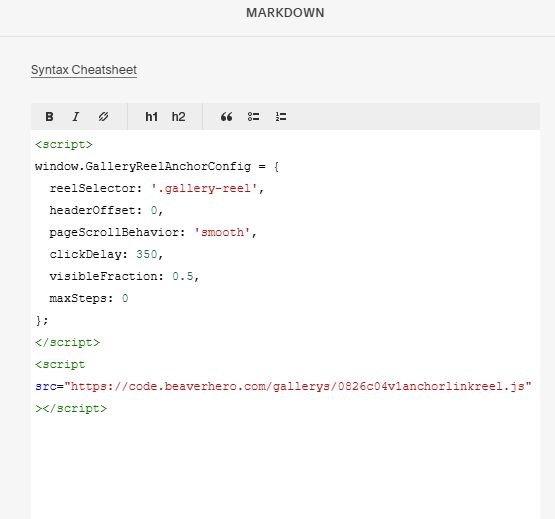
Task: Click the headerOffset value 0
Action: (x=154, y=210)
